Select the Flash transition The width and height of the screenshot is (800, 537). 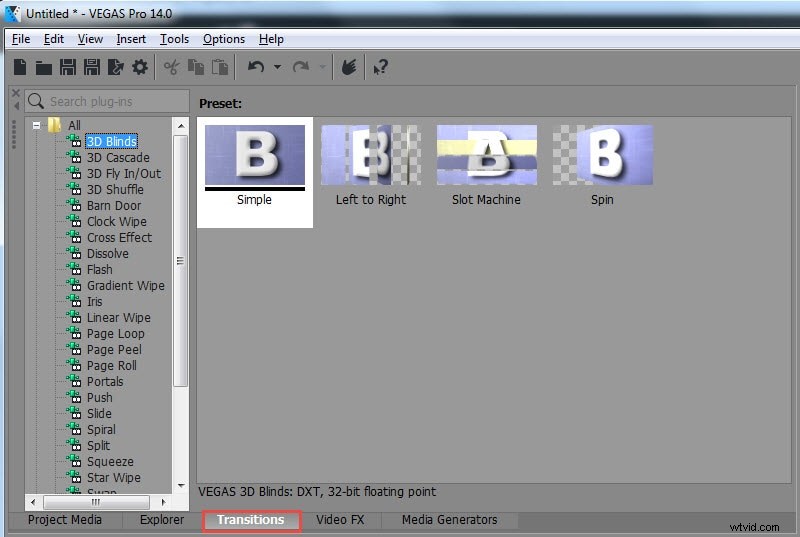click(99, 269)
